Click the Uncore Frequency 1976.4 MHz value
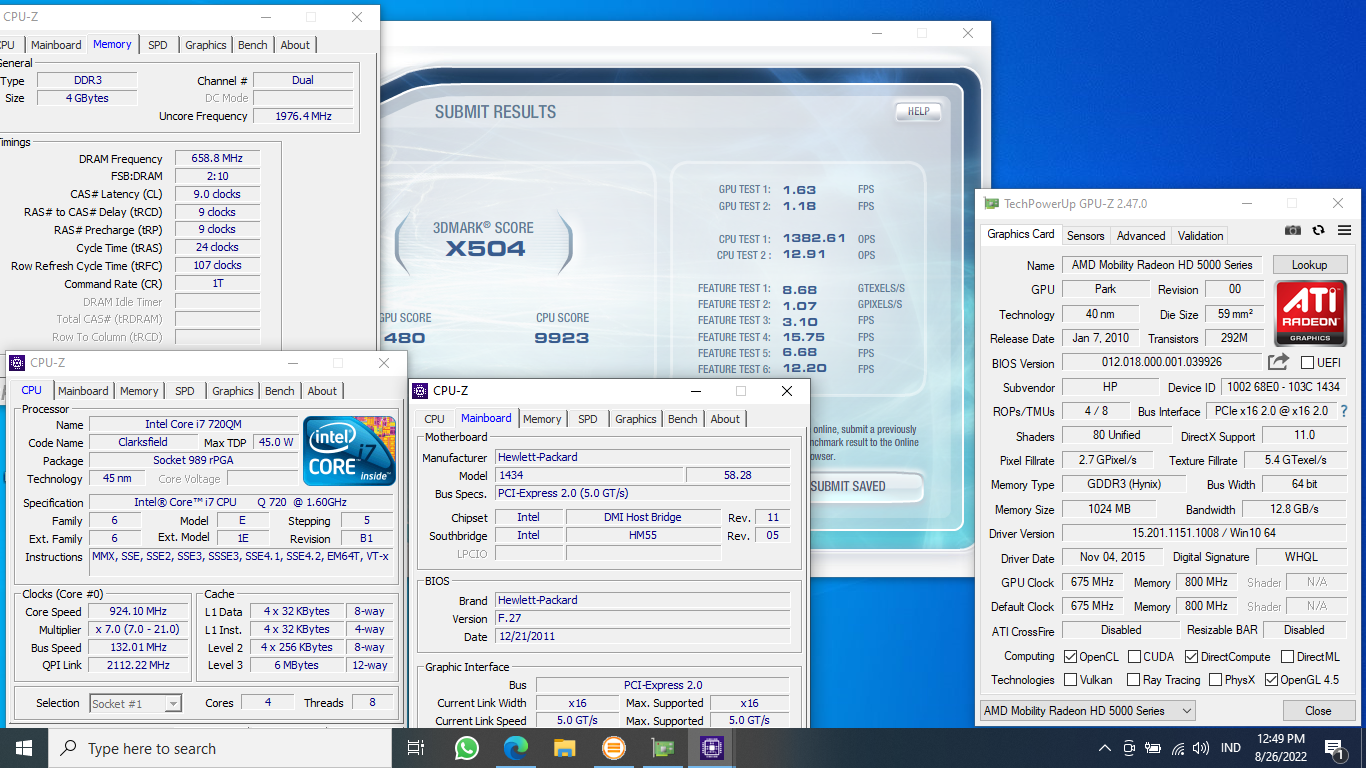Screen dimensions: 1366x768 coord(304,116)
